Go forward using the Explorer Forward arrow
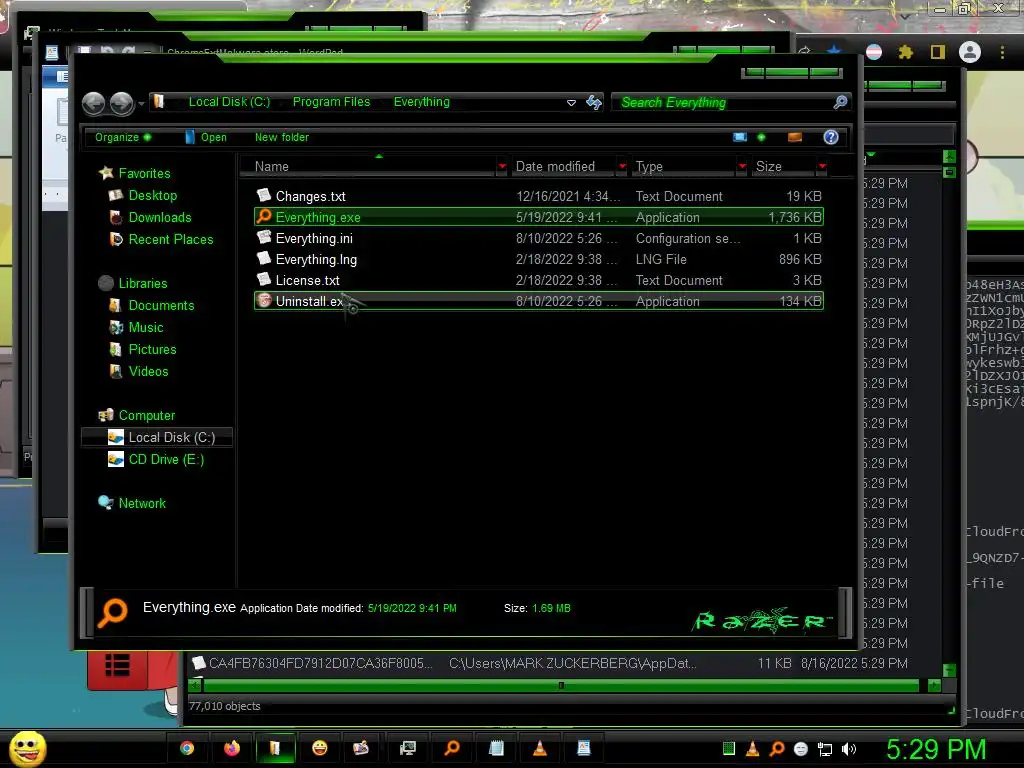This screenshot has height=768, width=1024. [121, 103]
